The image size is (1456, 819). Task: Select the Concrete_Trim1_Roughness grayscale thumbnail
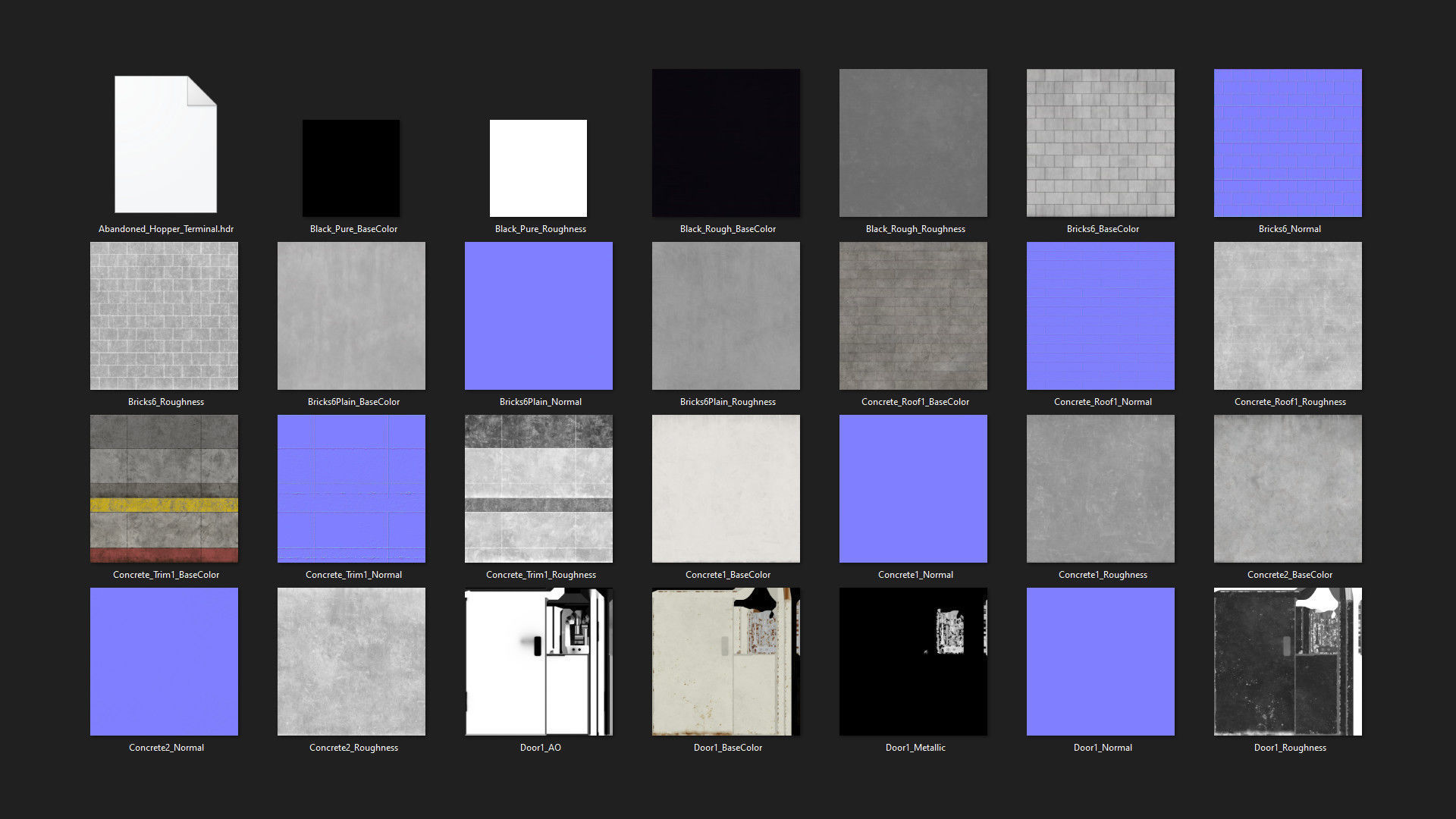coord(538,488)
